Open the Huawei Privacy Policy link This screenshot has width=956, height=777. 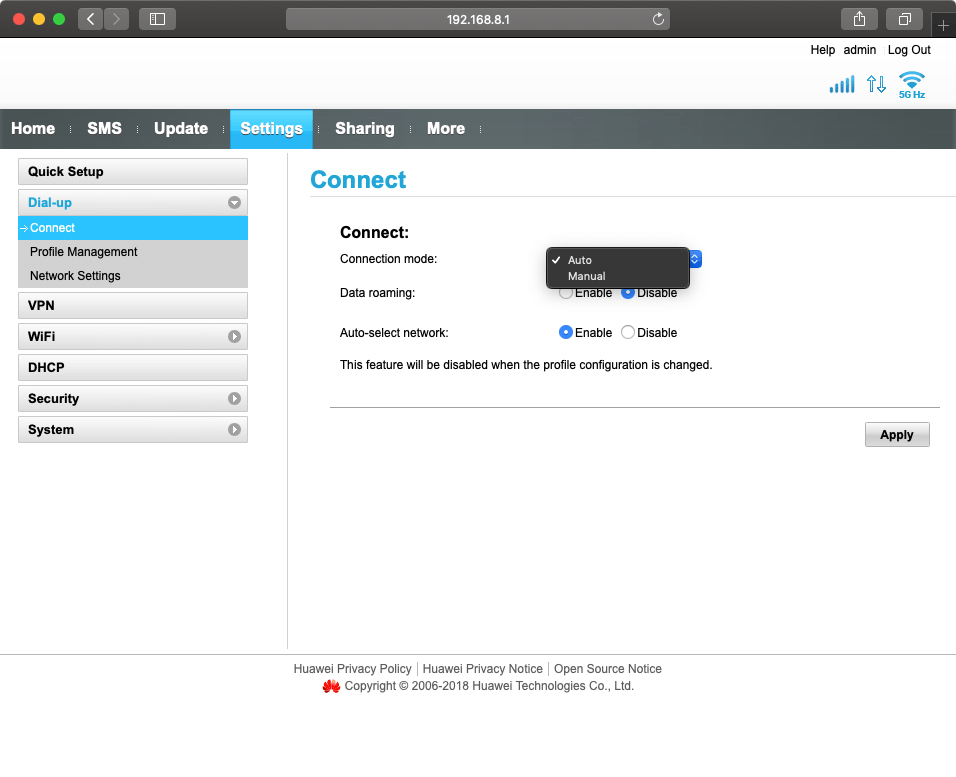pyautogui.click(x=352, y=669)
